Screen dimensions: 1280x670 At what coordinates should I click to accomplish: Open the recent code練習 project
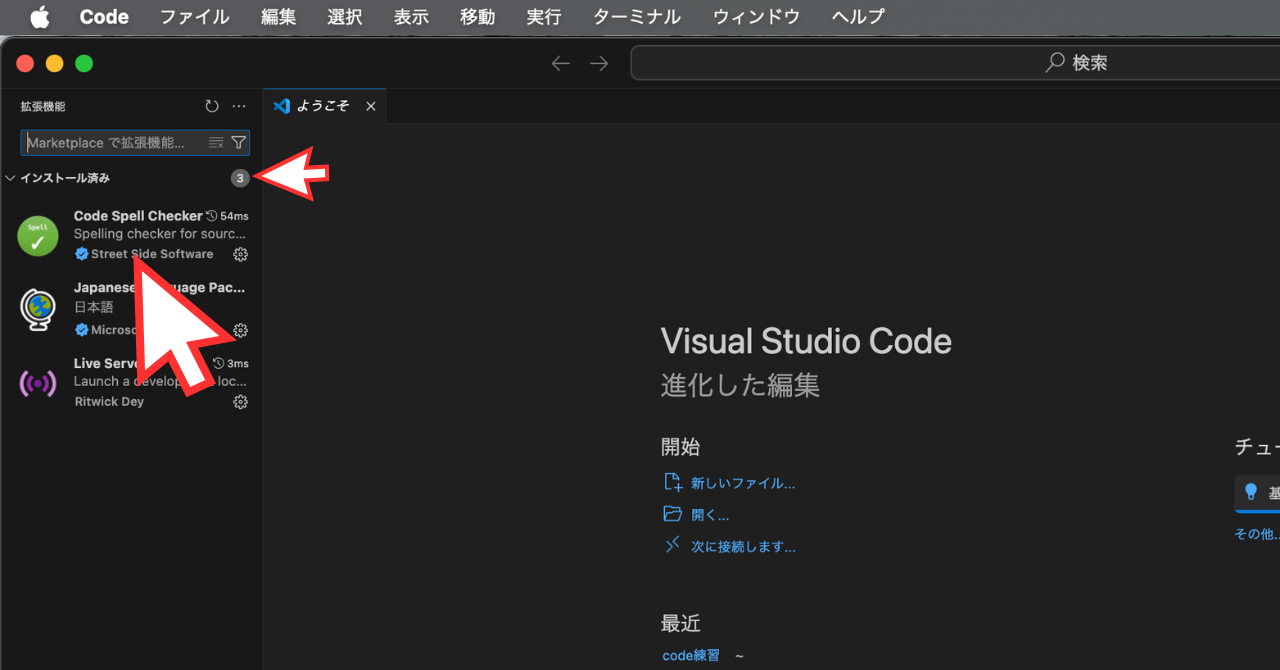[690, 655]
